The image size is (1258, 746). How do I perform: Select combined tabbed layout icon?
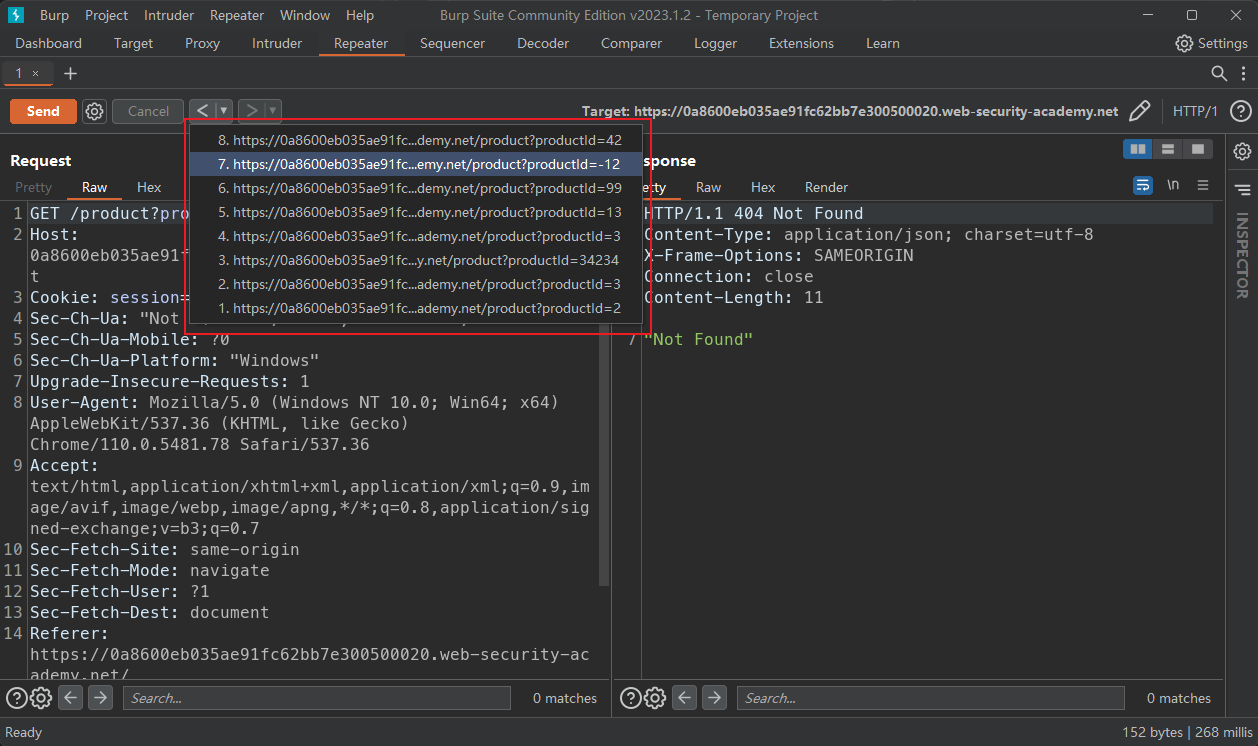(x=1198, y=149)
